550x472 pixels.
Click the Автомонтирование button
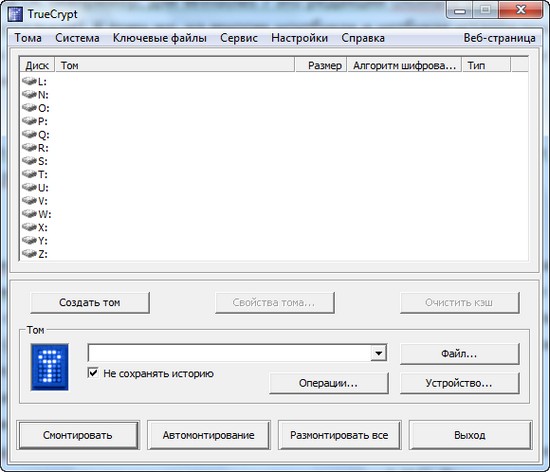click(209, 435)
